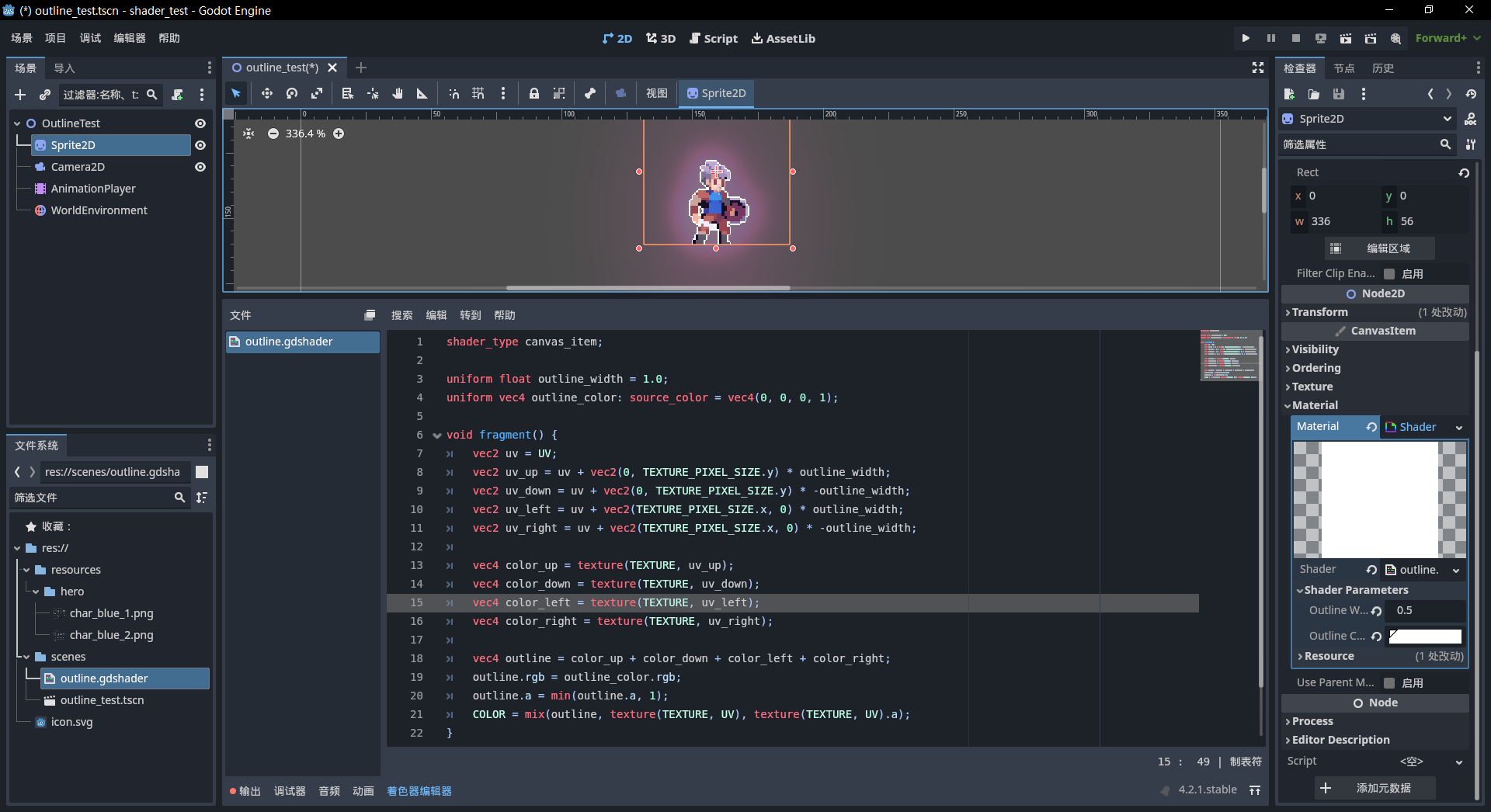Click the Pan mode hand icon

coord(398,93)
